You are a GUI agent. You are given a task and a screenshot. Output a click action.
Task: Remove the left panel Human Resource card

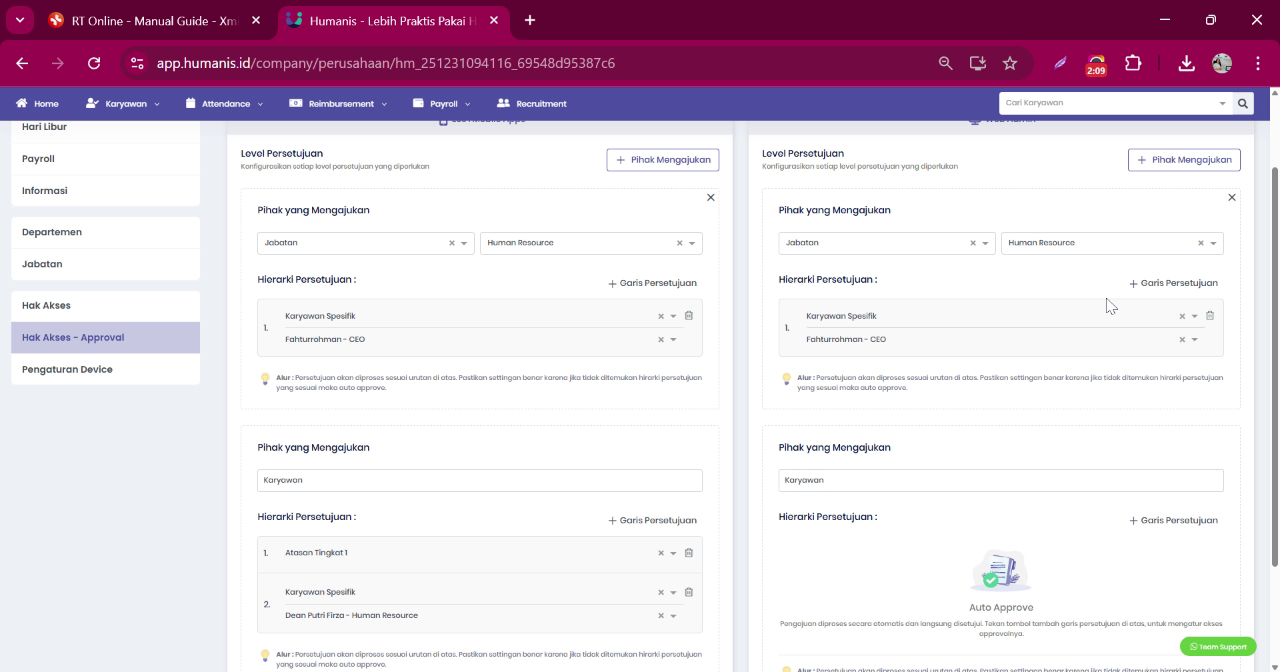pyautogui.click(x=711, y=197)
